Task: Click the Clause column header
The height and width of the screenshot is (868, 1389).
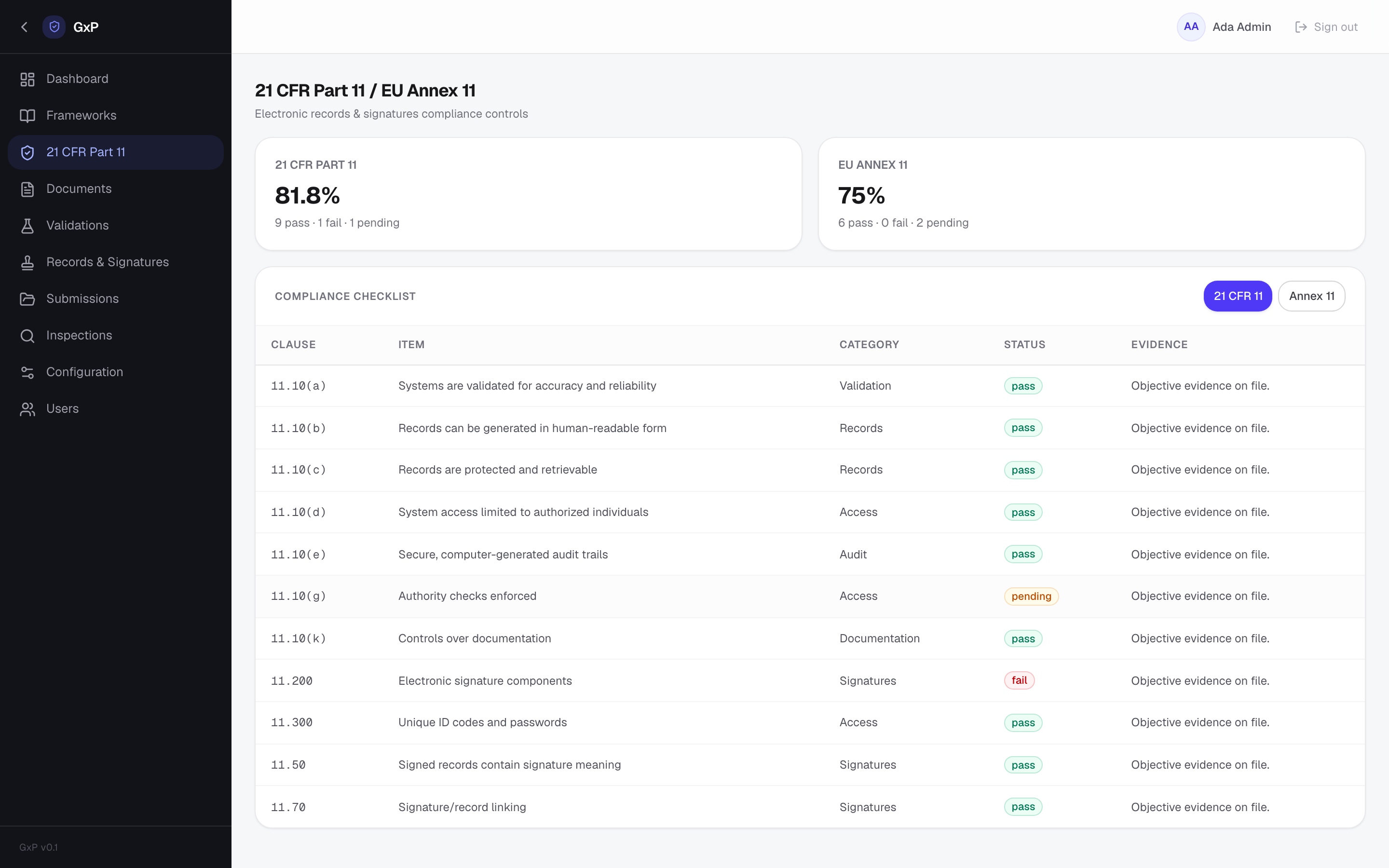Action: (x=293, y=344)
